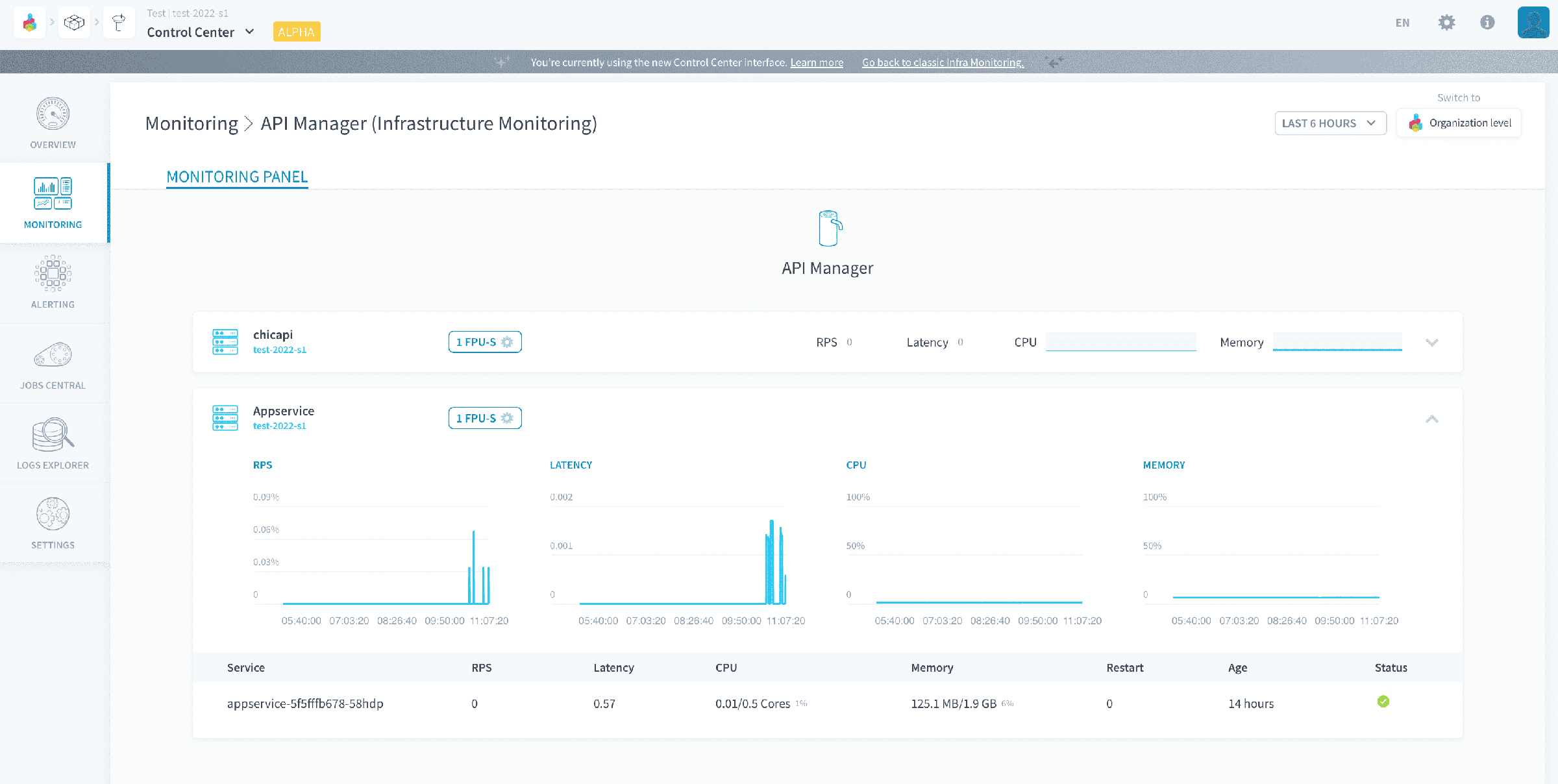
Task: Click the LATENCY chart title
Action: click(571, 465)
